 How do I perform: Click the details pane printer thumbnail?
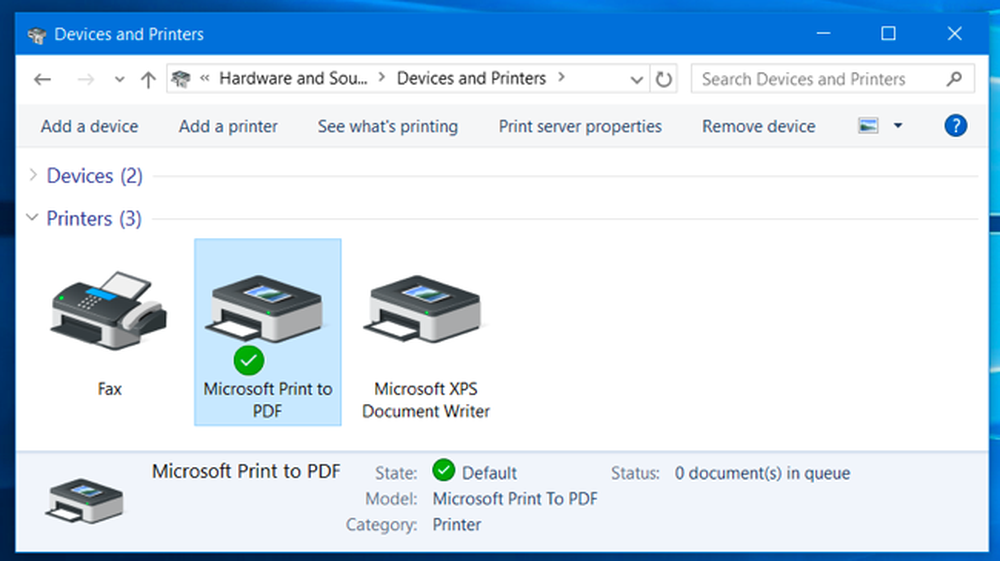click(84, 501)
